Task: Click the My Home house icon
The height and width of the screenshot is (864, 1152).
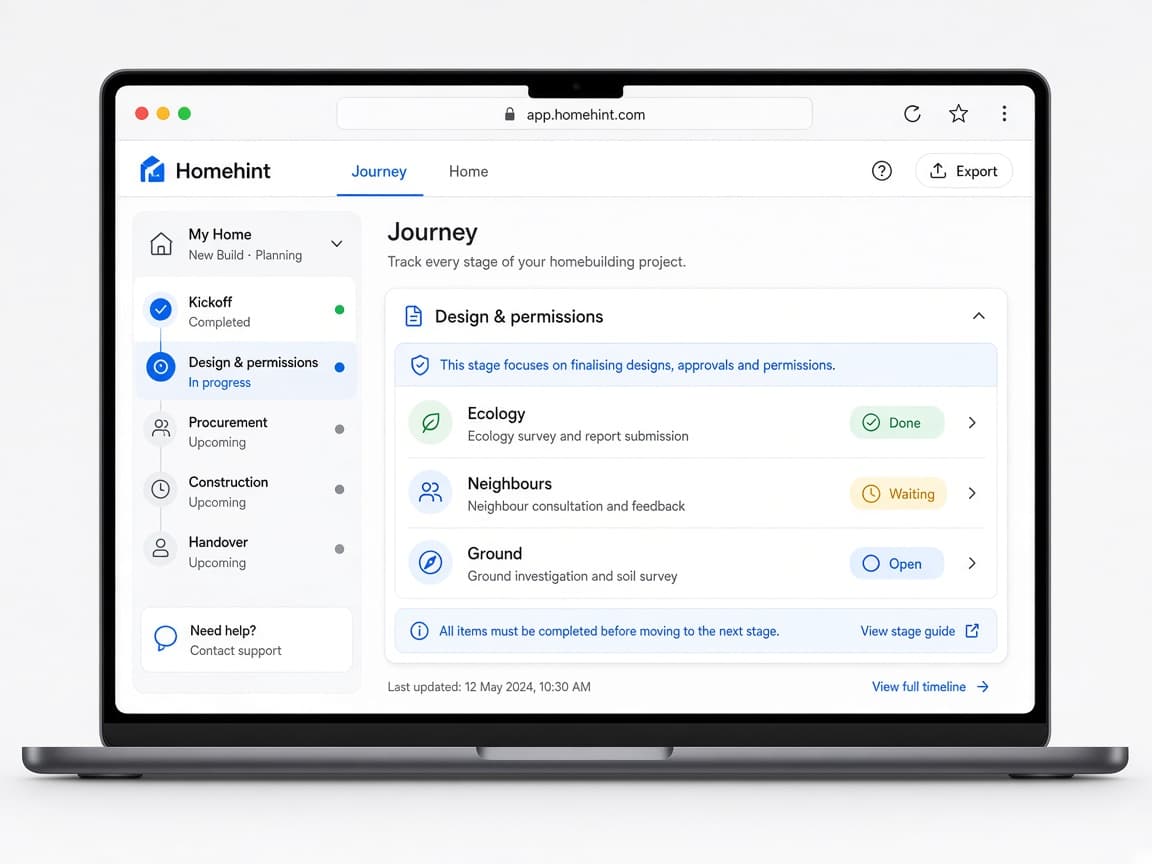Action: coord(161,244)
